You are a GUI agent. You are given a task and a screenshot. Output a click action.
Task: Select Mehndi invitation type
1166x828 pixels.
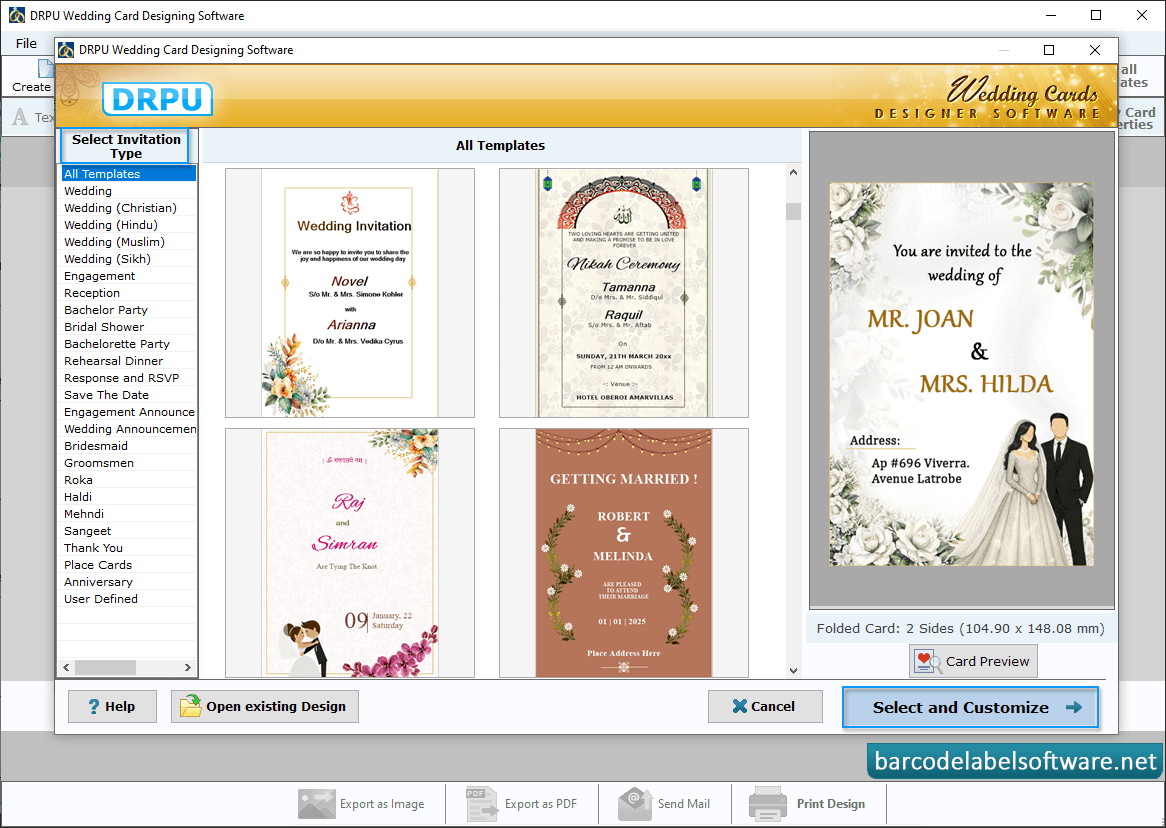pyautogui.click(x=128, y=514)
